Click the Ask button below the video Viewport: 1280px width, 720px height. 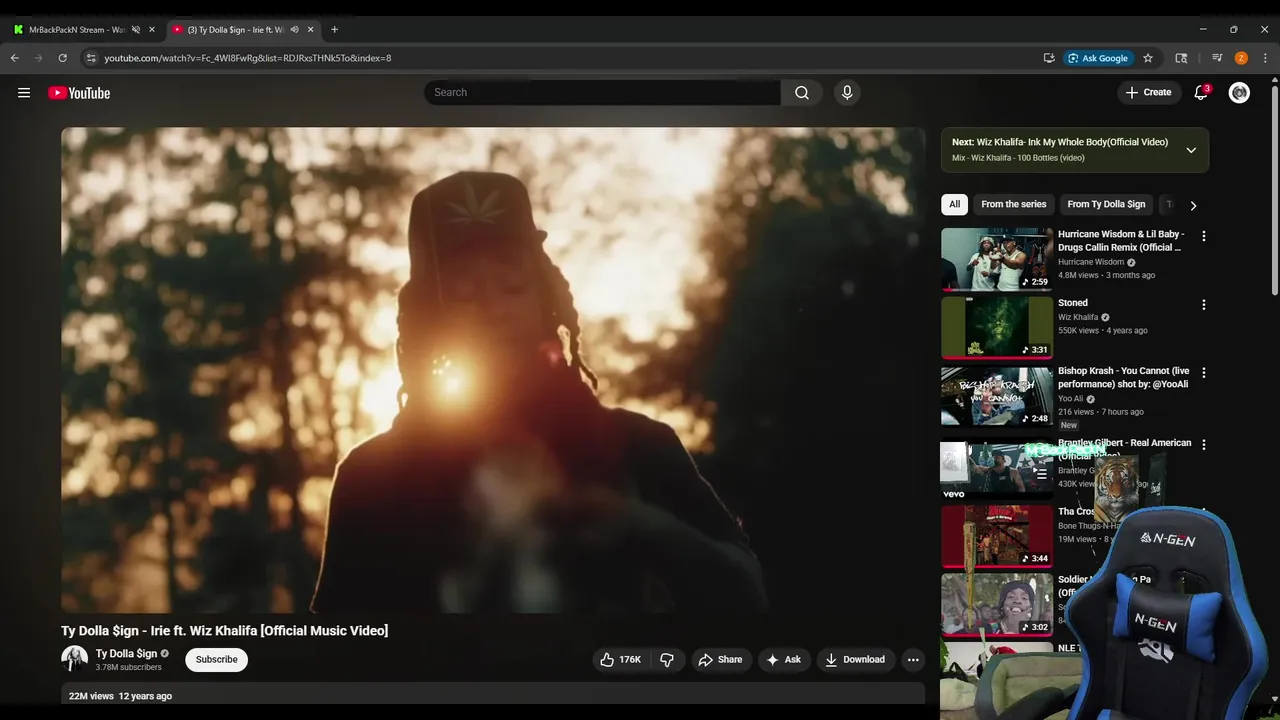(x=783, y=660)
